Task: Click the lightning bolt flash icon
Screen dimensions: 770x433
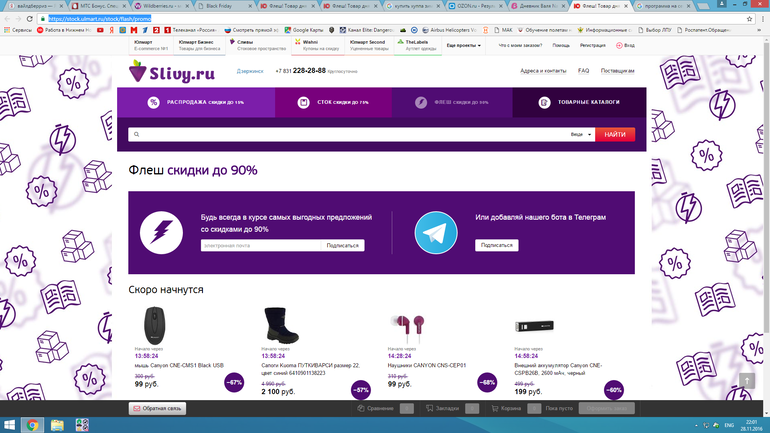Action: click(160, 232)
